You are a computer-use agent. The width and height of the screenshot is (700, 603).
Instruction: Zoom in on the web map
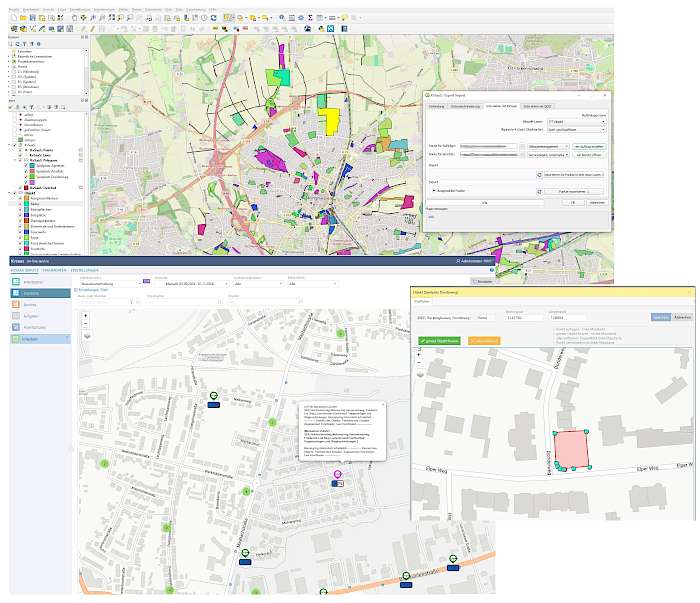point(87,316)
